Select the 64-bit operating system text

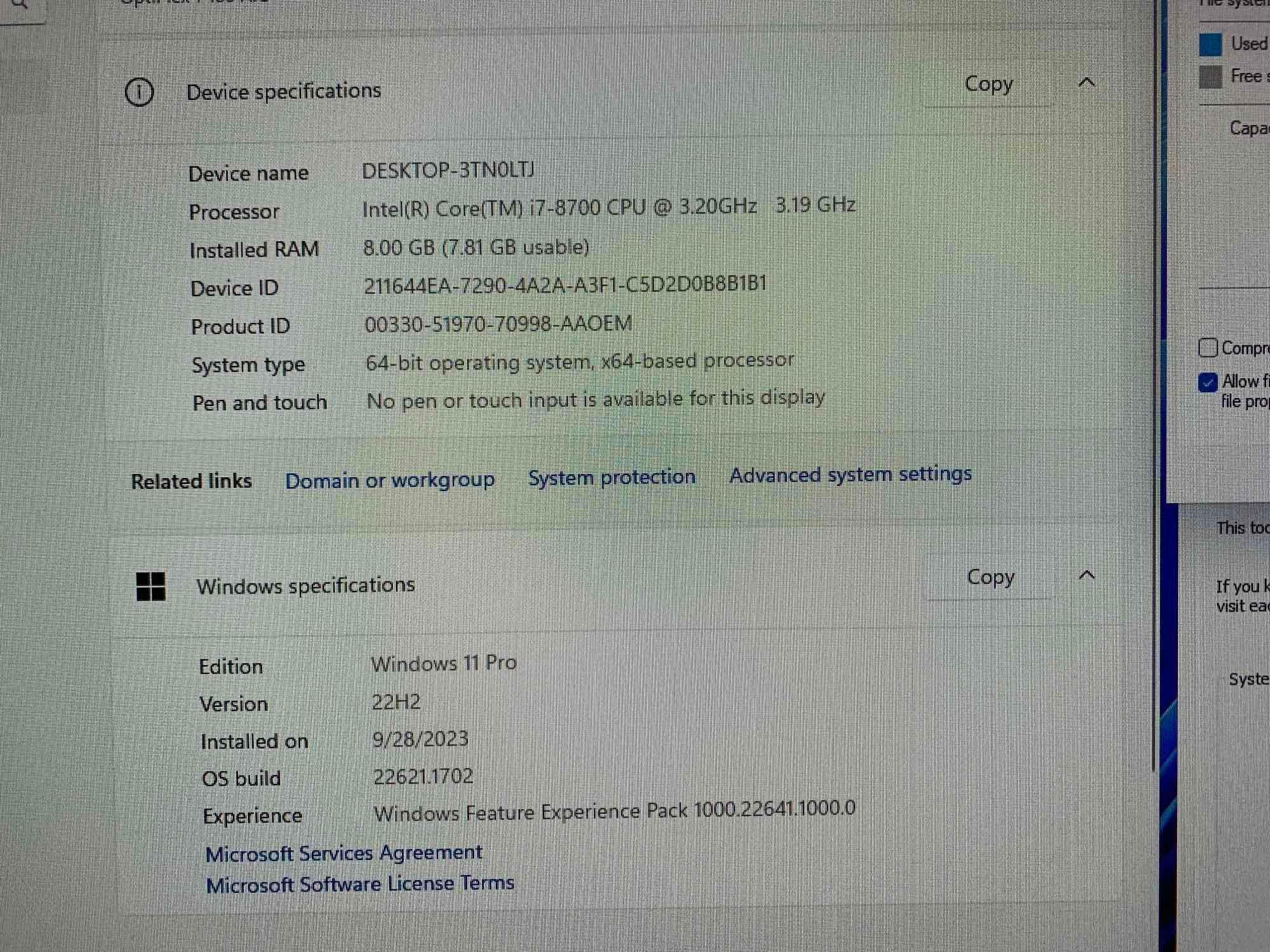point(580,362)
